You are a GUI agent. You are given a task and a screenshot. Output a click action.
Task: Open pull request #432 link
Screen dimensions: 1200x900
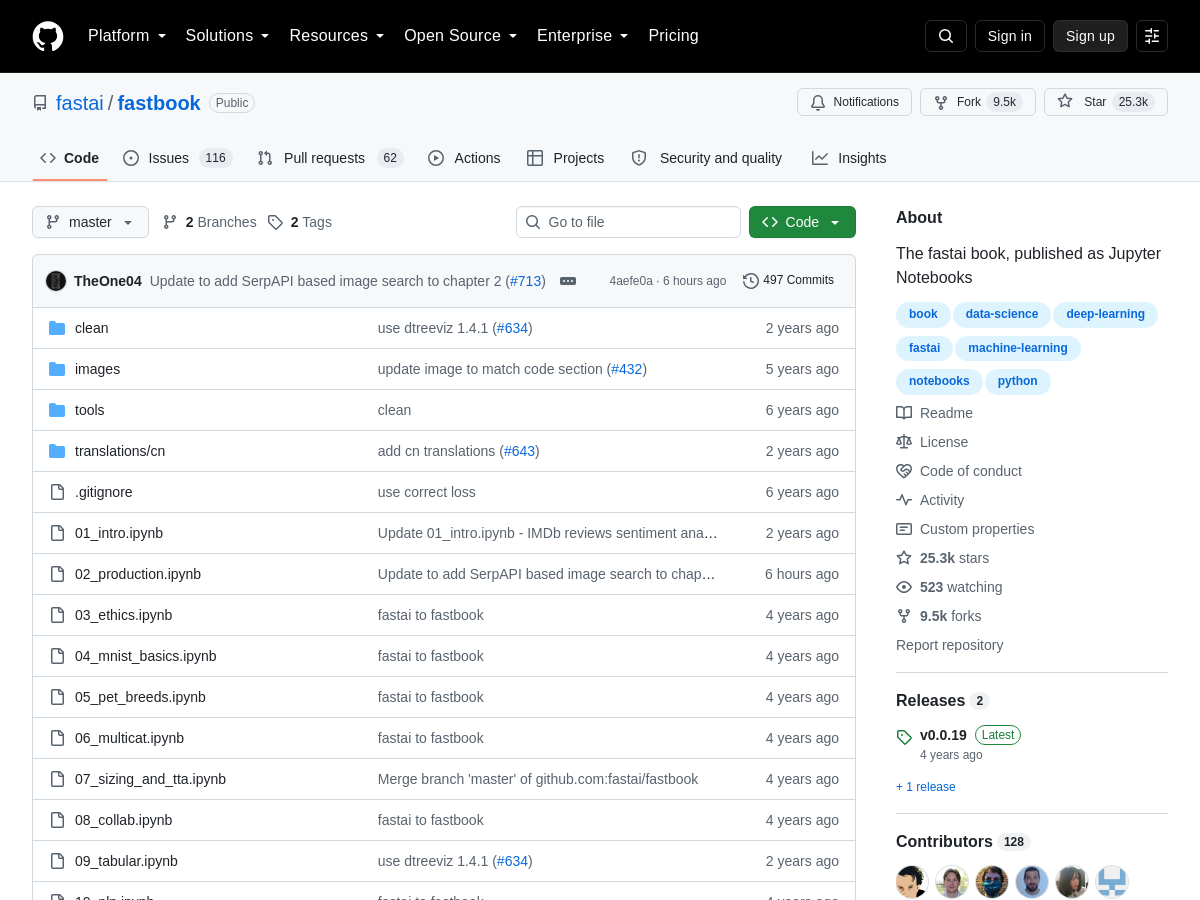click(x=627, y=369)
